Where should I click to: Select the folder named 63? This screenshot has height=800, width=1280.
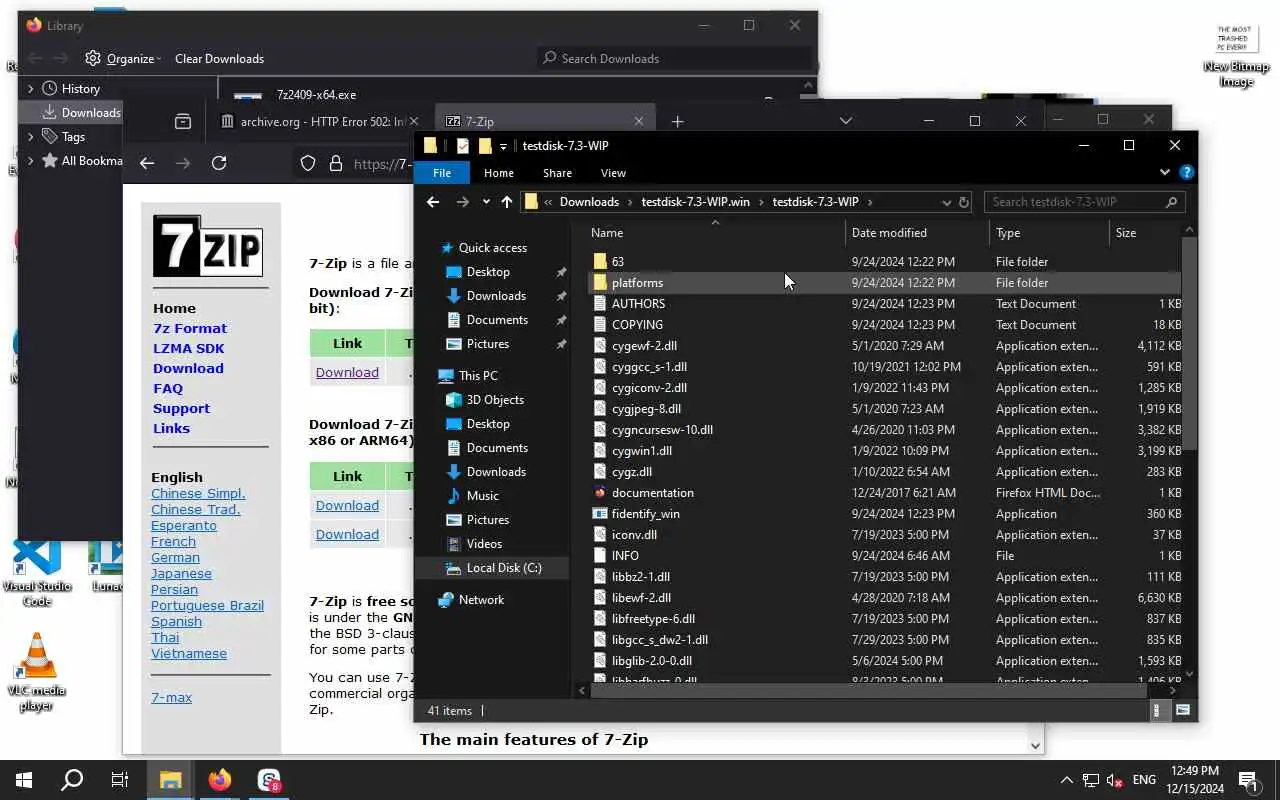click(618, 262)
